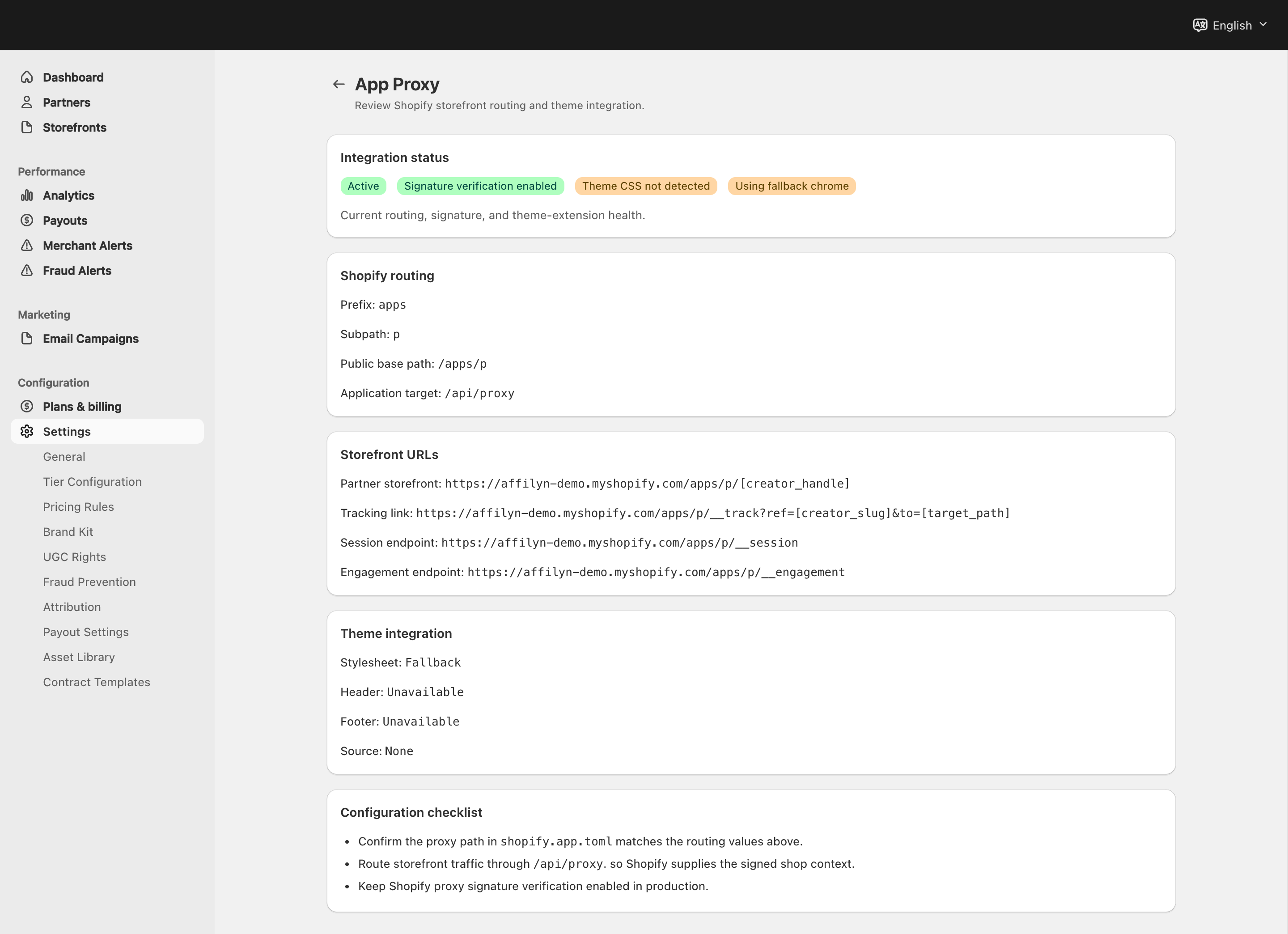Click the Settings gear icon
Screen dimensions: 1288x934
pos(27,431)
